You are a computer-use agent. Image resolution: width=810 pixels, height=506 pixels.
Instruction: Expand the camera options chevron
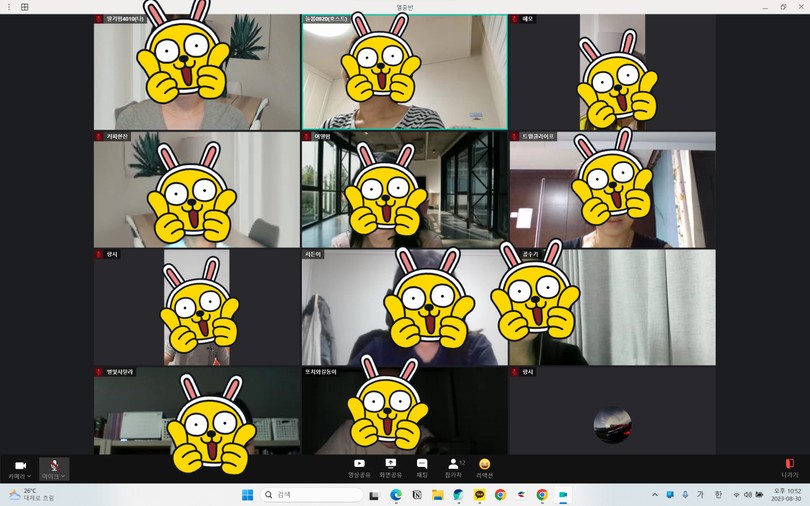[29, 476]
